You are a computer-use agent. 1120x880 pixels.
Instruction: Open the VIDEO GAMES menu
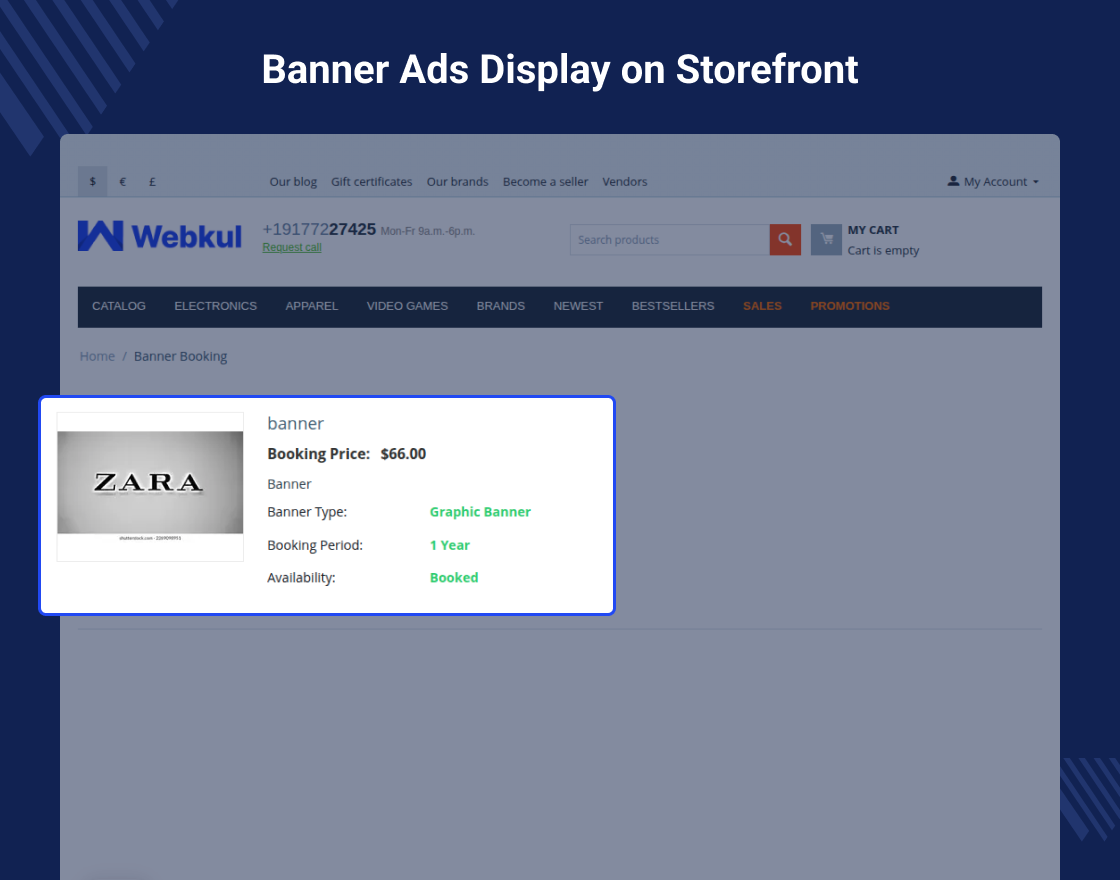point(407,306)
